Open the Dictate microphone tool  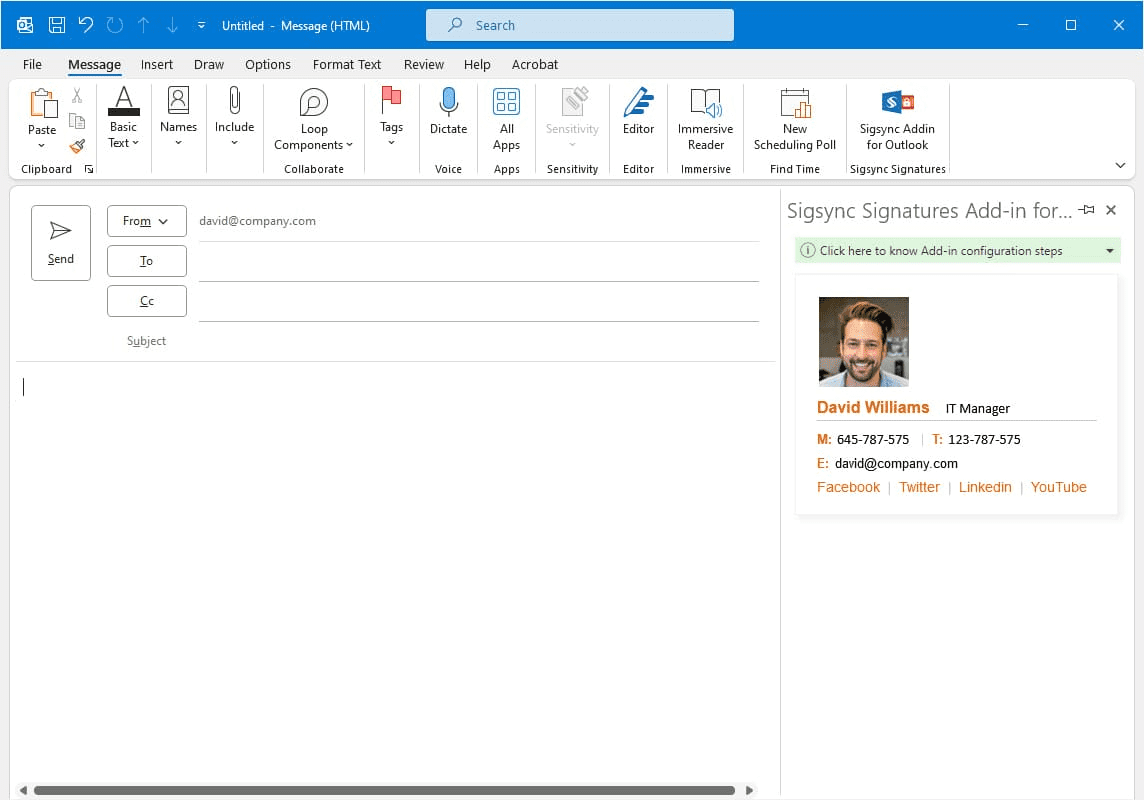[448, 112]
